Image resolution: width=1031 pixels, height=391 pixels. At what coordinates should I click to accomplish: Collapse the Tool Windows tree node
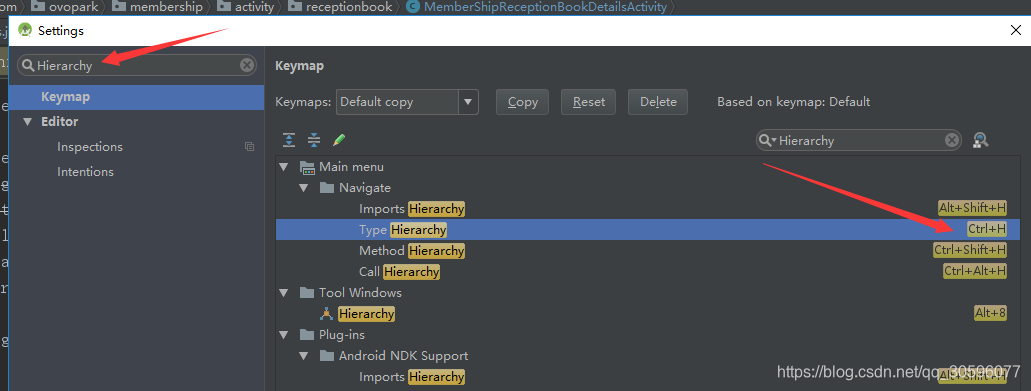point(283,292)
